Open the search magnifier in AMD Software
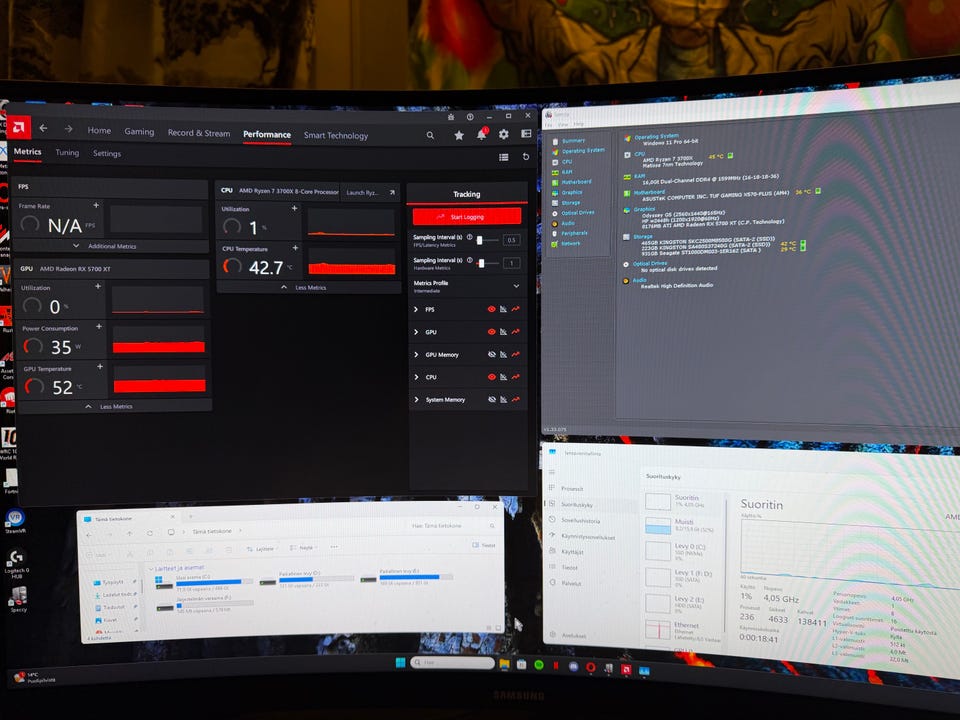960x720 pixels. (x=430, y=135)
